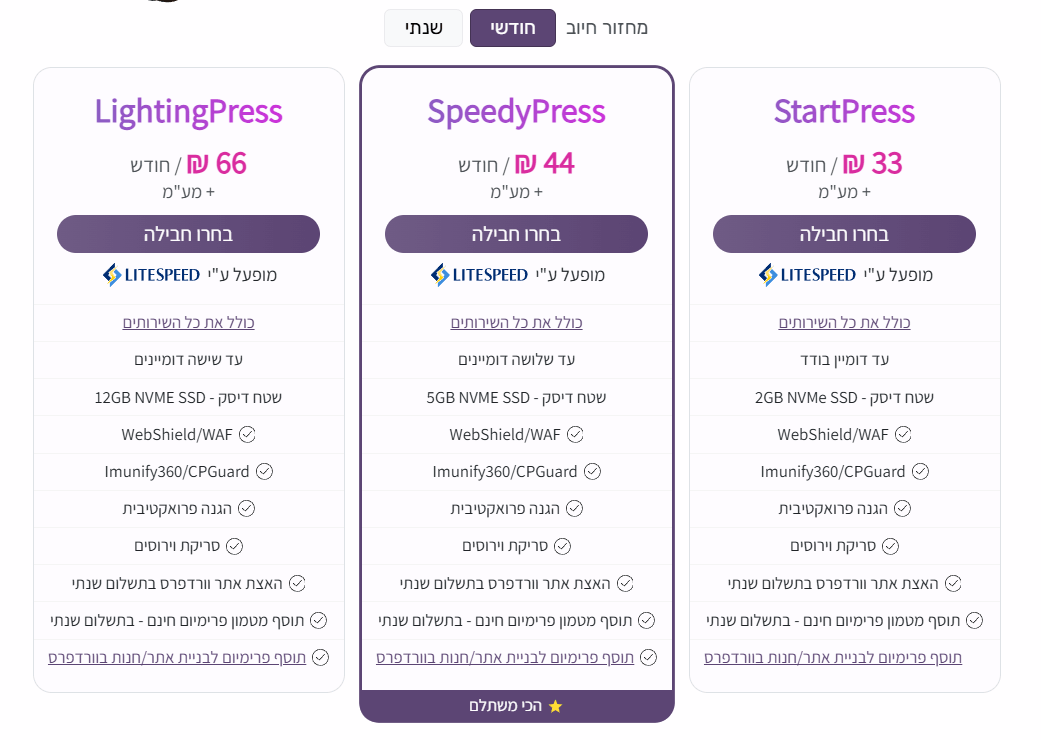1041x740 pixels.
Task: Click the LiteSpeed logo in the LightingPress plan
Action: tap(151, 275)
